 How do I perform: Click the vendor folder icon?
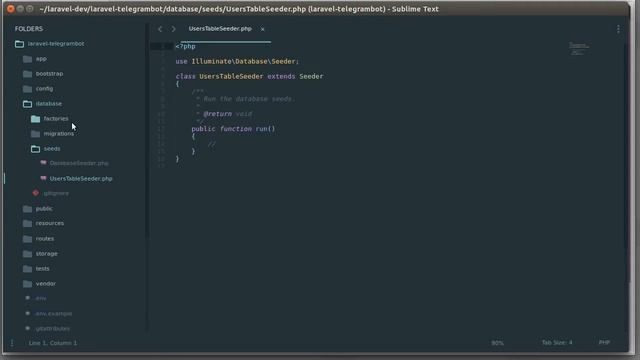pos(27,283)
